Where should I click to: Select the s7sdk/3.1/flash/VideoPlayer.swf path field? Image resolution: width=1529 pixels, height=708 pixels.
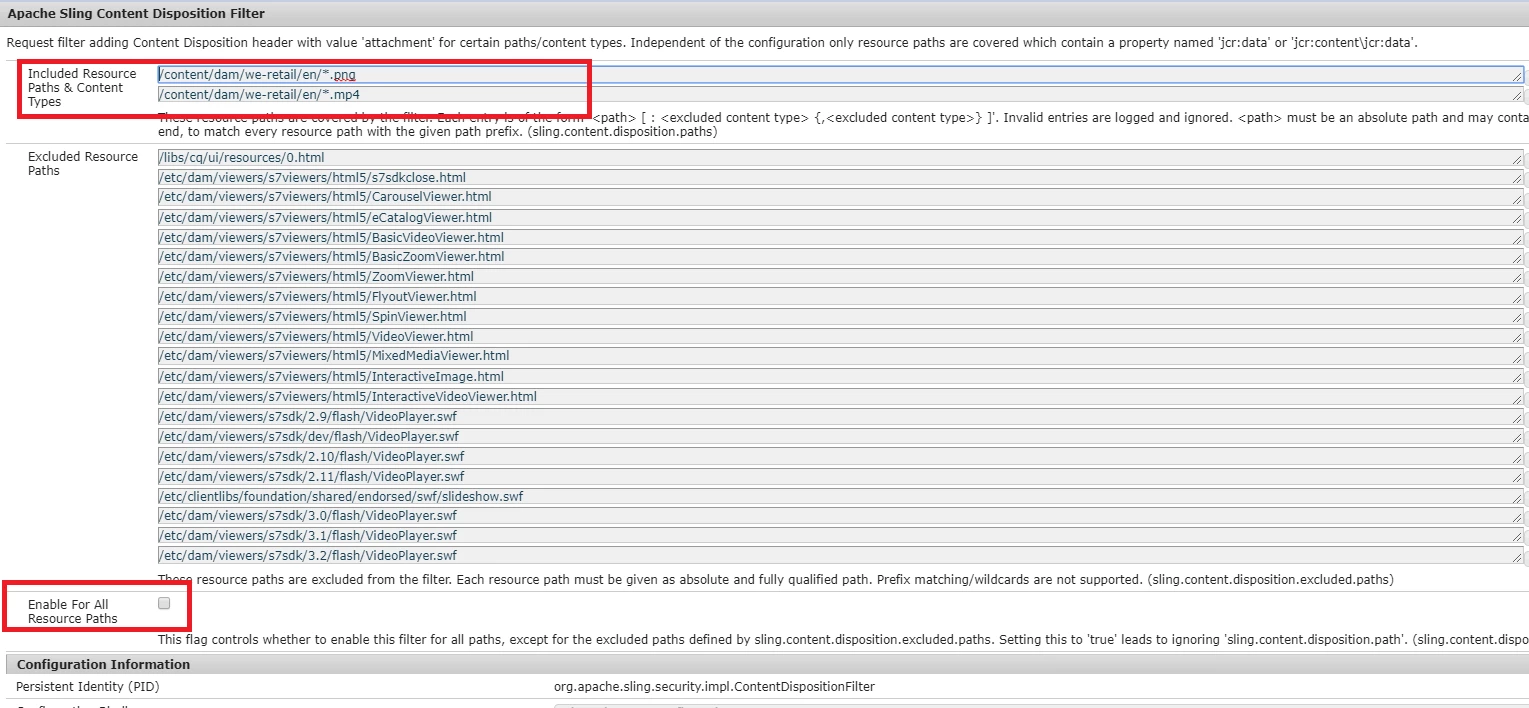coord(841,536)
